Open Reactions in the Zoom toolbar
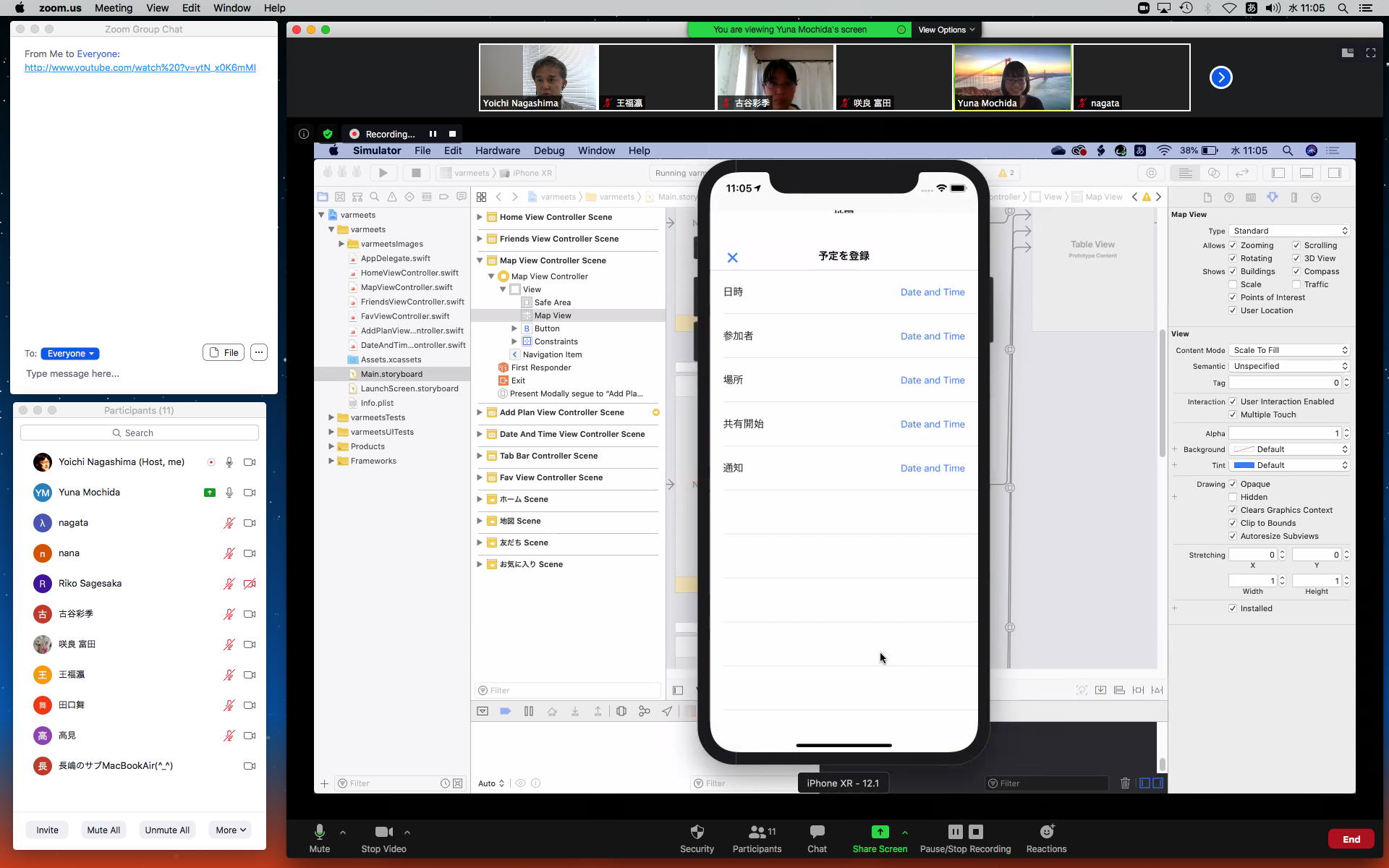 pyautogui.click(x=1046, y=832)
